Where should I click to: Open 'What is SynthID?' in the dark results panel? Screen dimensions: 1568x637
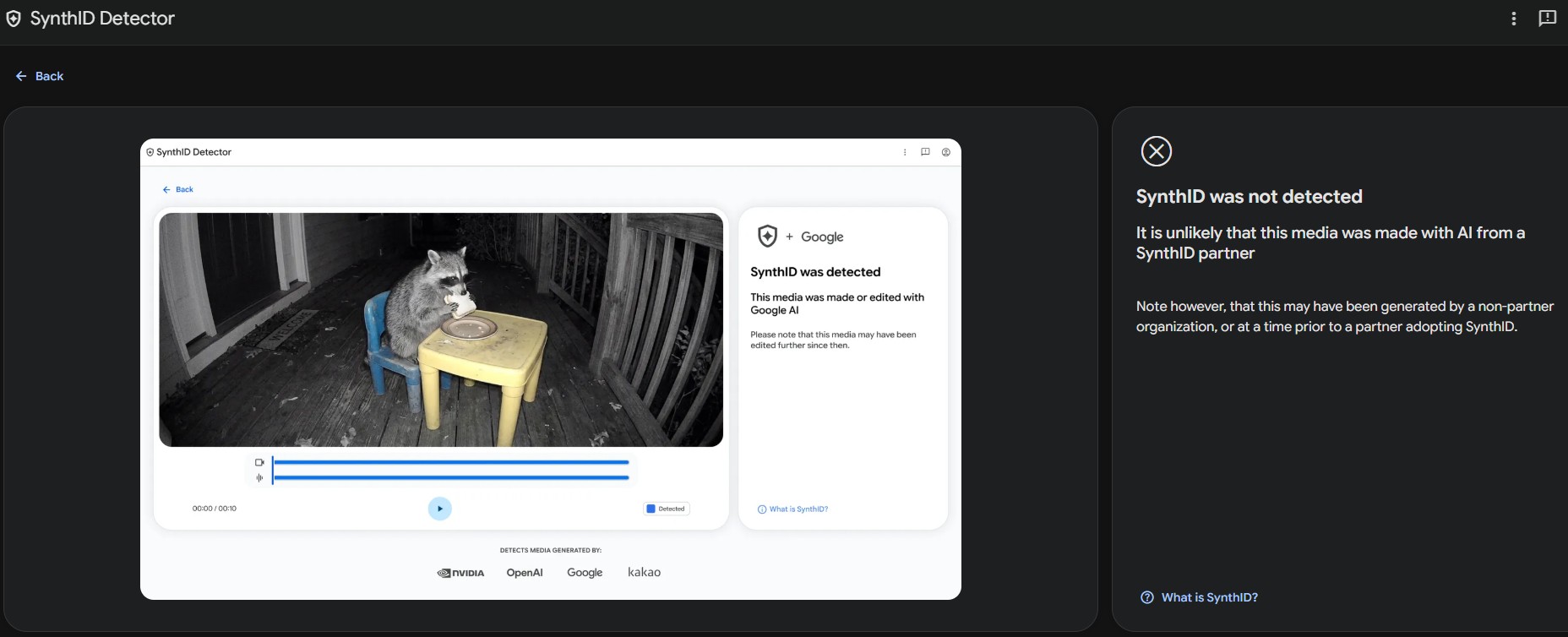click(x=1199, y=597)
